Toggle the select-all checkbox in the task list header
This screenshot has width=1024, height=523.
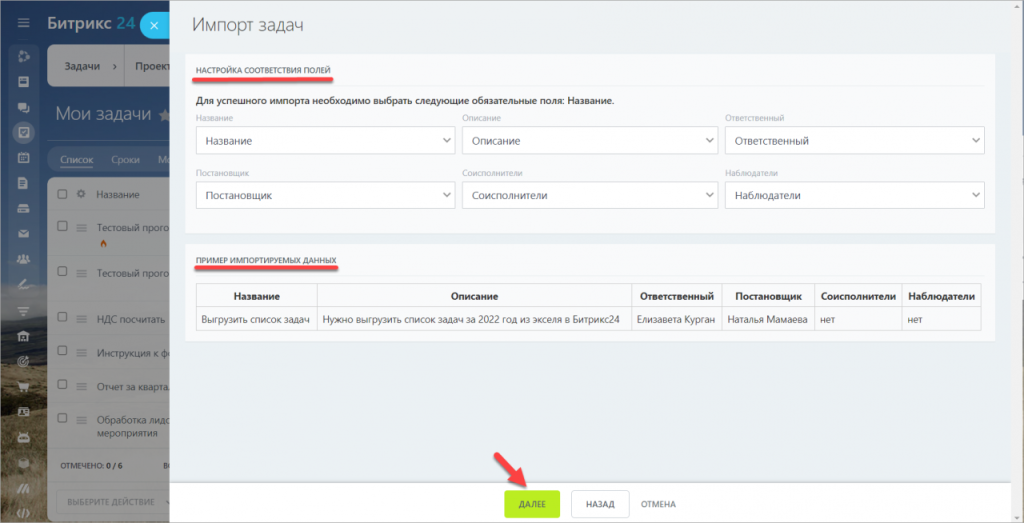coord(62,194)
